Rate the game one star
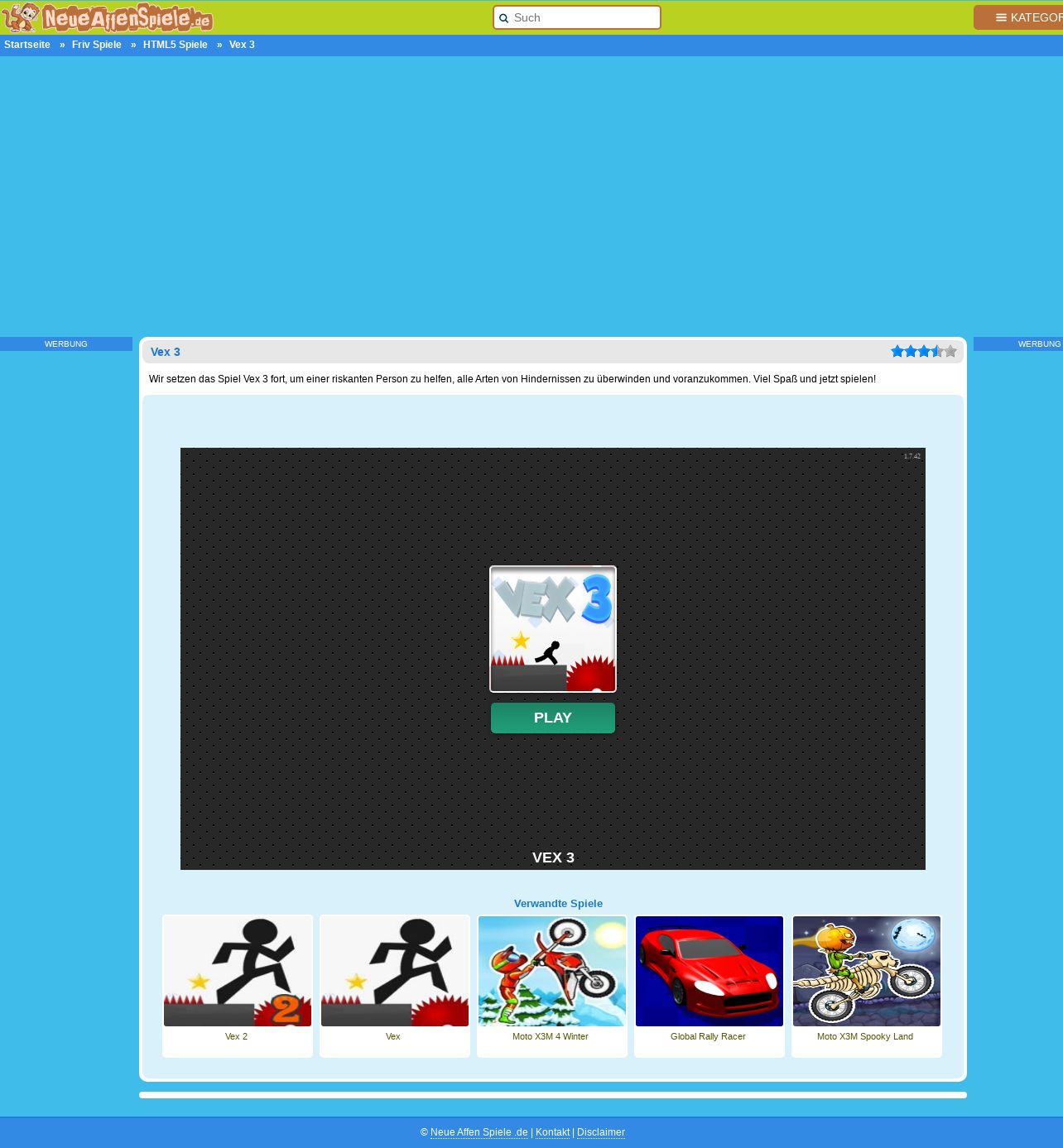Viewport: 1063px width, 1148px height. coord(897,351)
